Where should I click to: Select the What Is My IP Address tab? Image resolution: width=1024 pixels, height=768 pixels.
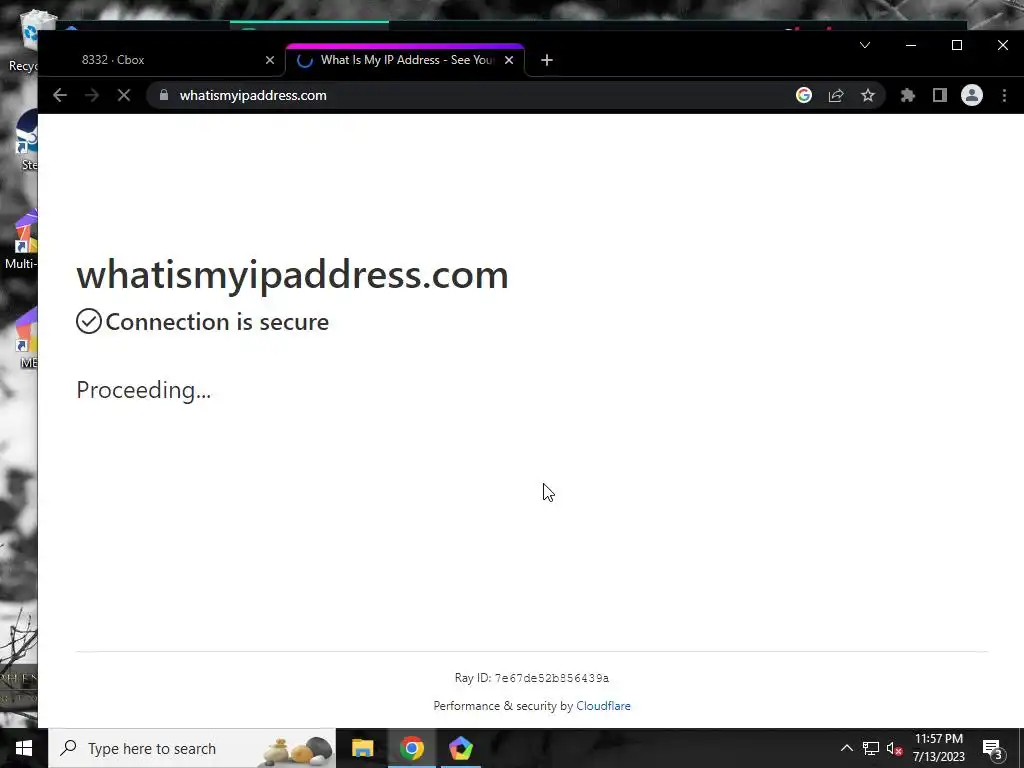point(405,60)
